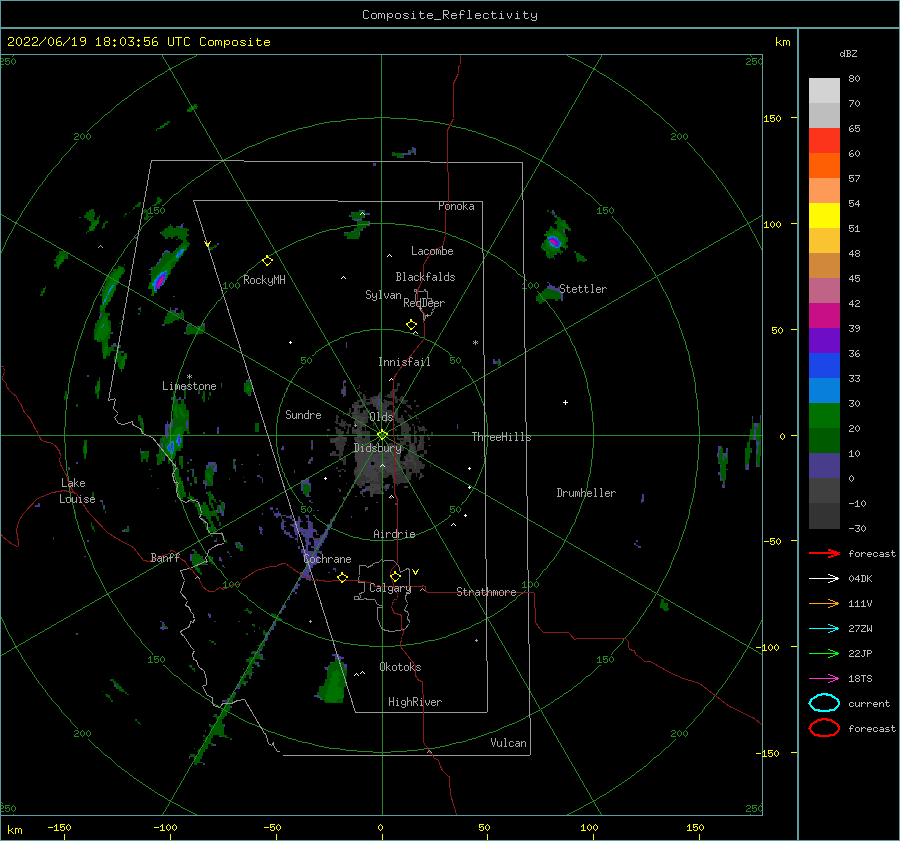Click the 04DK legend label
Viewport: 900px width, 841px height.
860,579
